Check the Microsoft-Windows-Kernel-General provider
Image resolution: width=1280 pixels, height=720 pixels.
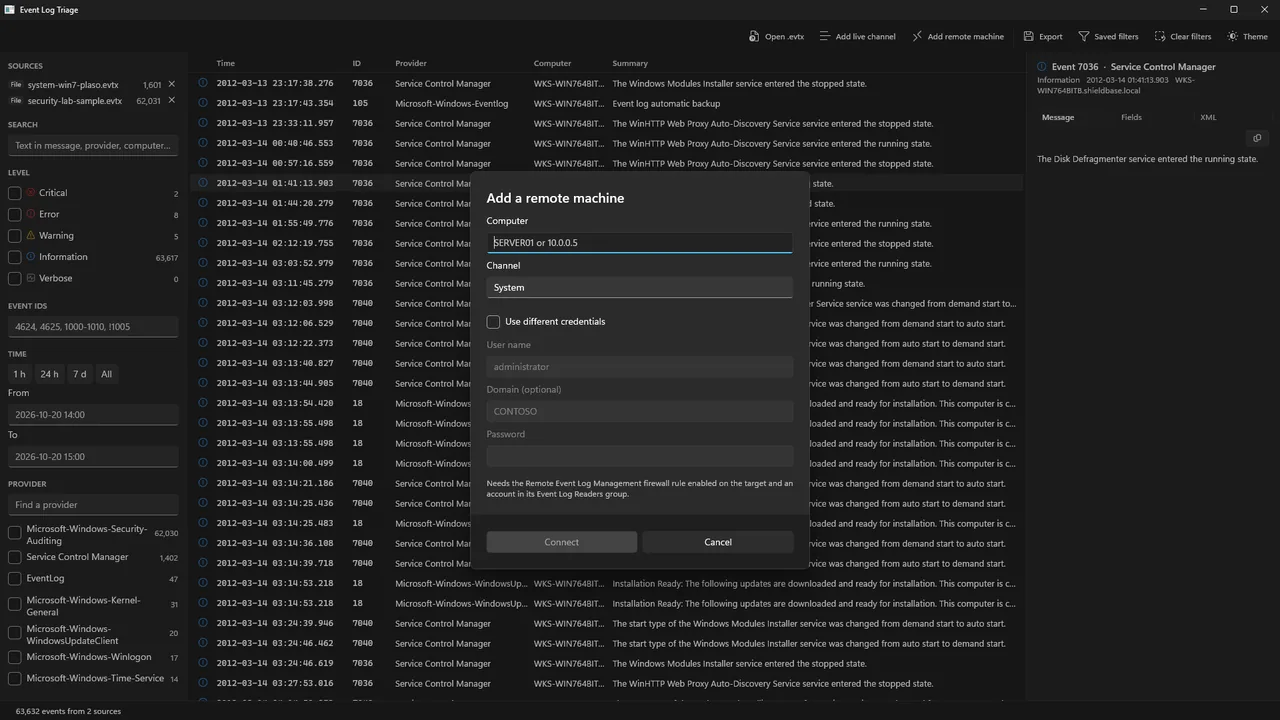point(15,604)
